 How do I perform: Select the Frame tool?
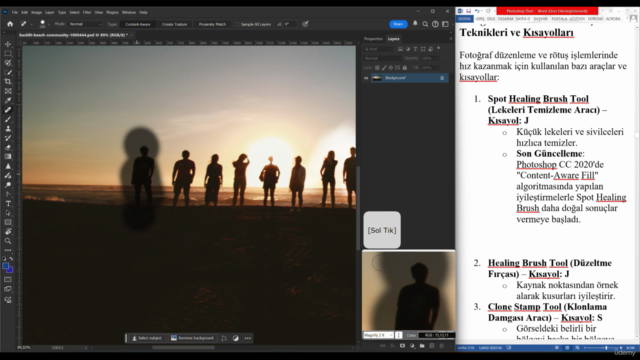pyautogui.click(x=8, y=91)
